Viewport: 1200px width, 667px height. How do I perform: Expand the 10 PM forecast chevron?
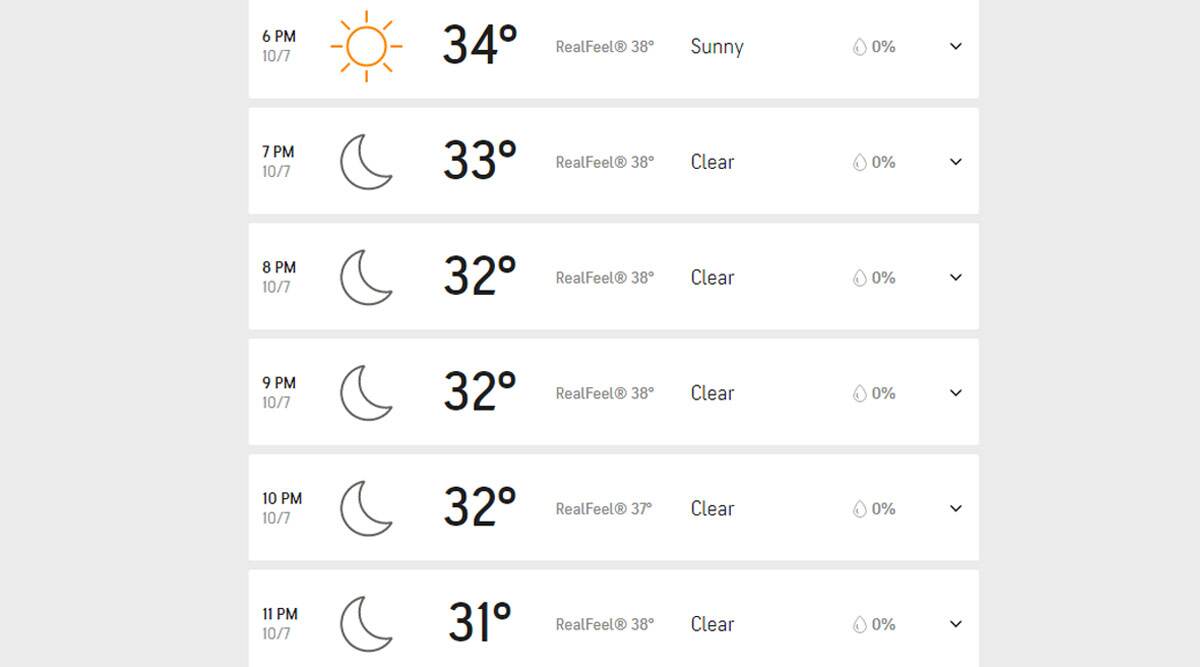[956, 508]
